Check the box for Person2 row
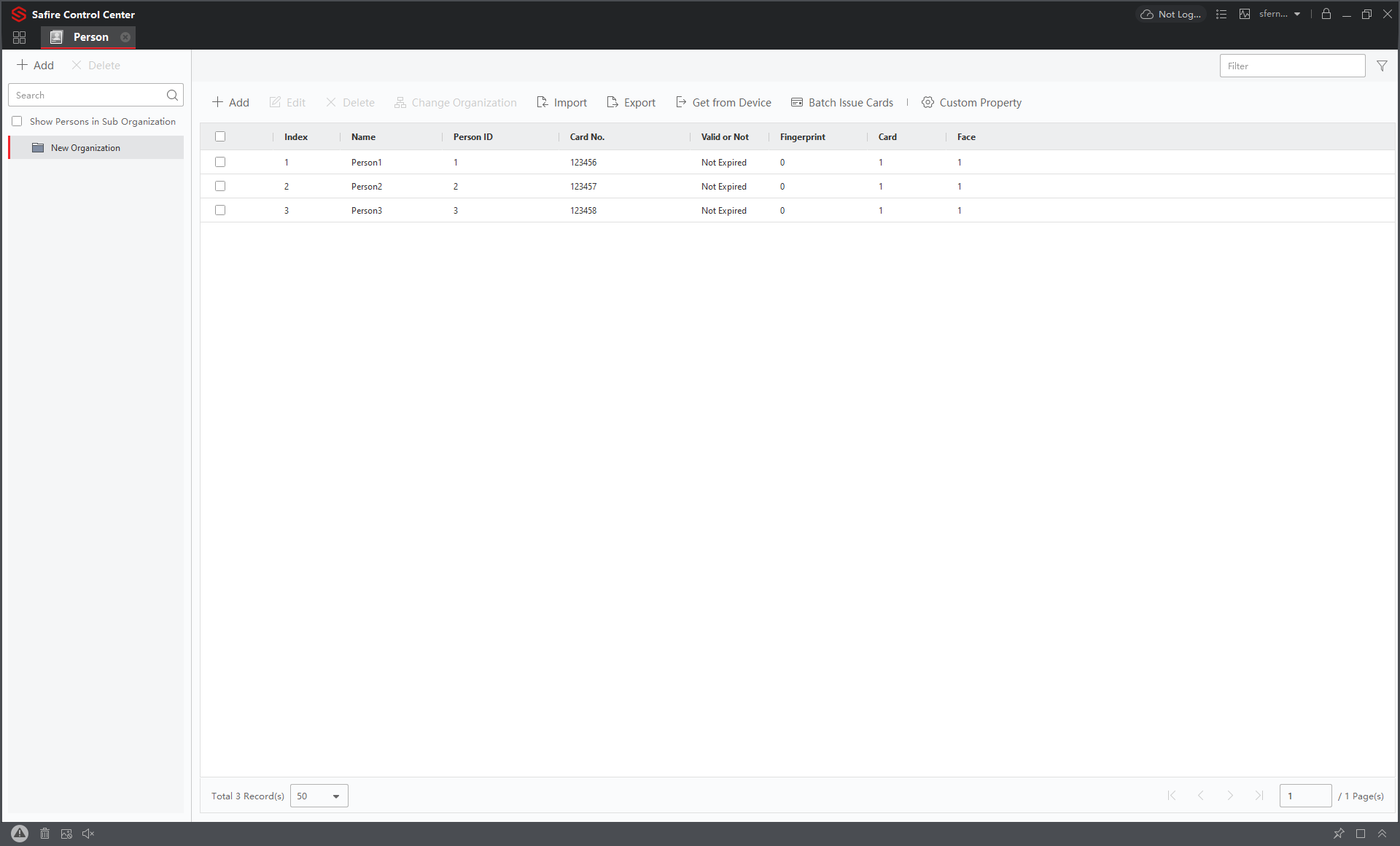This screenshot has width=1400, height=846. click(x=220, y=186)
